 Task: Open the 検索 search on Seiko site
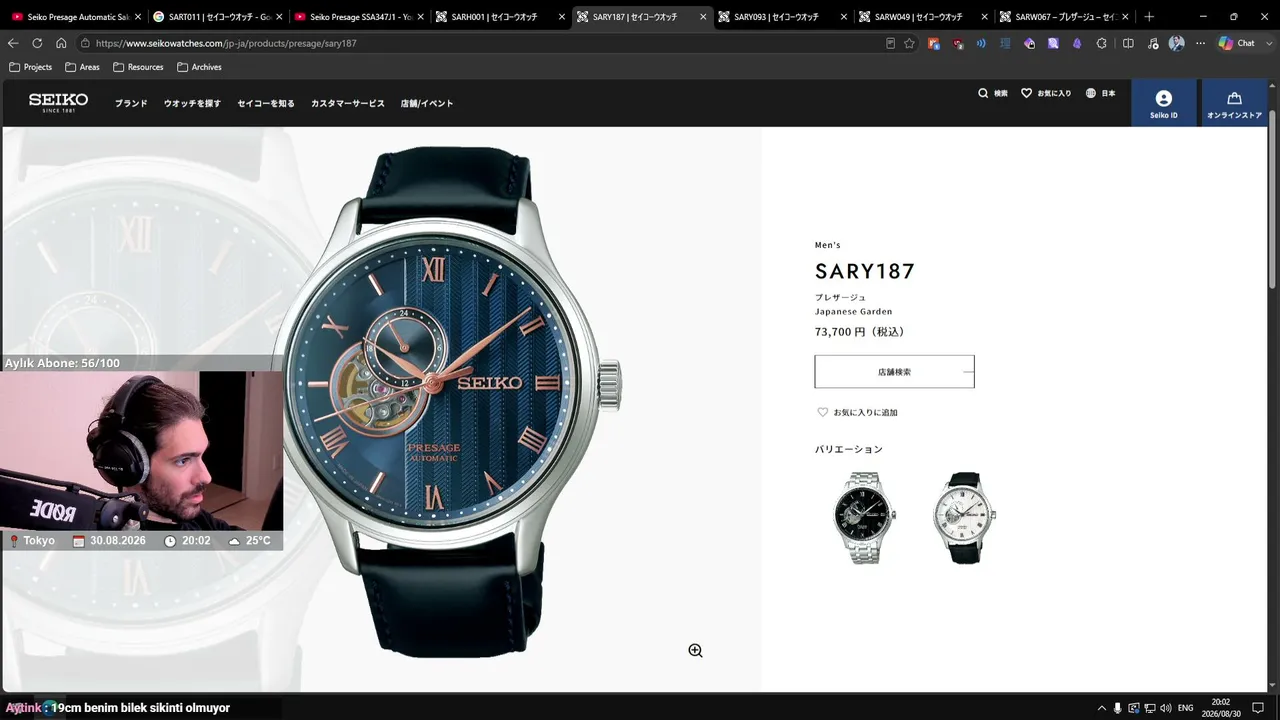tap(993, 93)
